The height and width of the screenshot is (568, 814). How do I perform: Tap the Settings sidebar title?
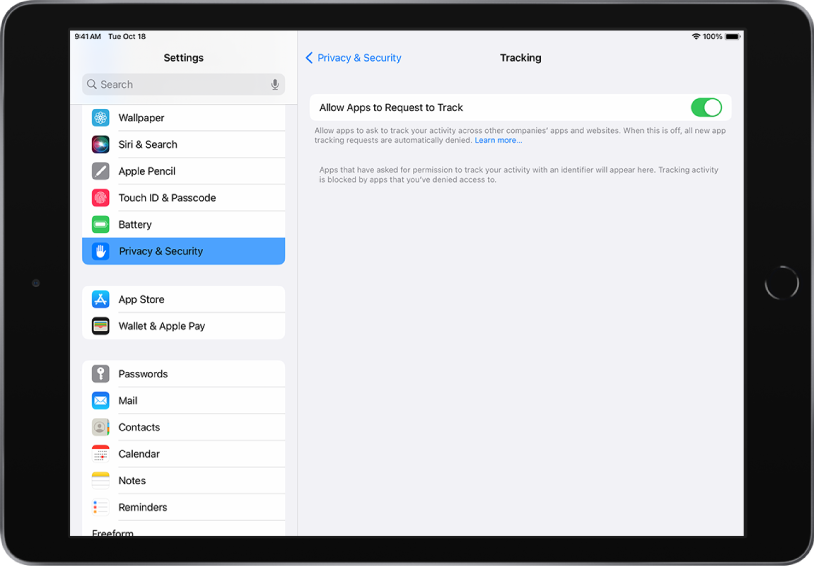(x=183, y=58)
